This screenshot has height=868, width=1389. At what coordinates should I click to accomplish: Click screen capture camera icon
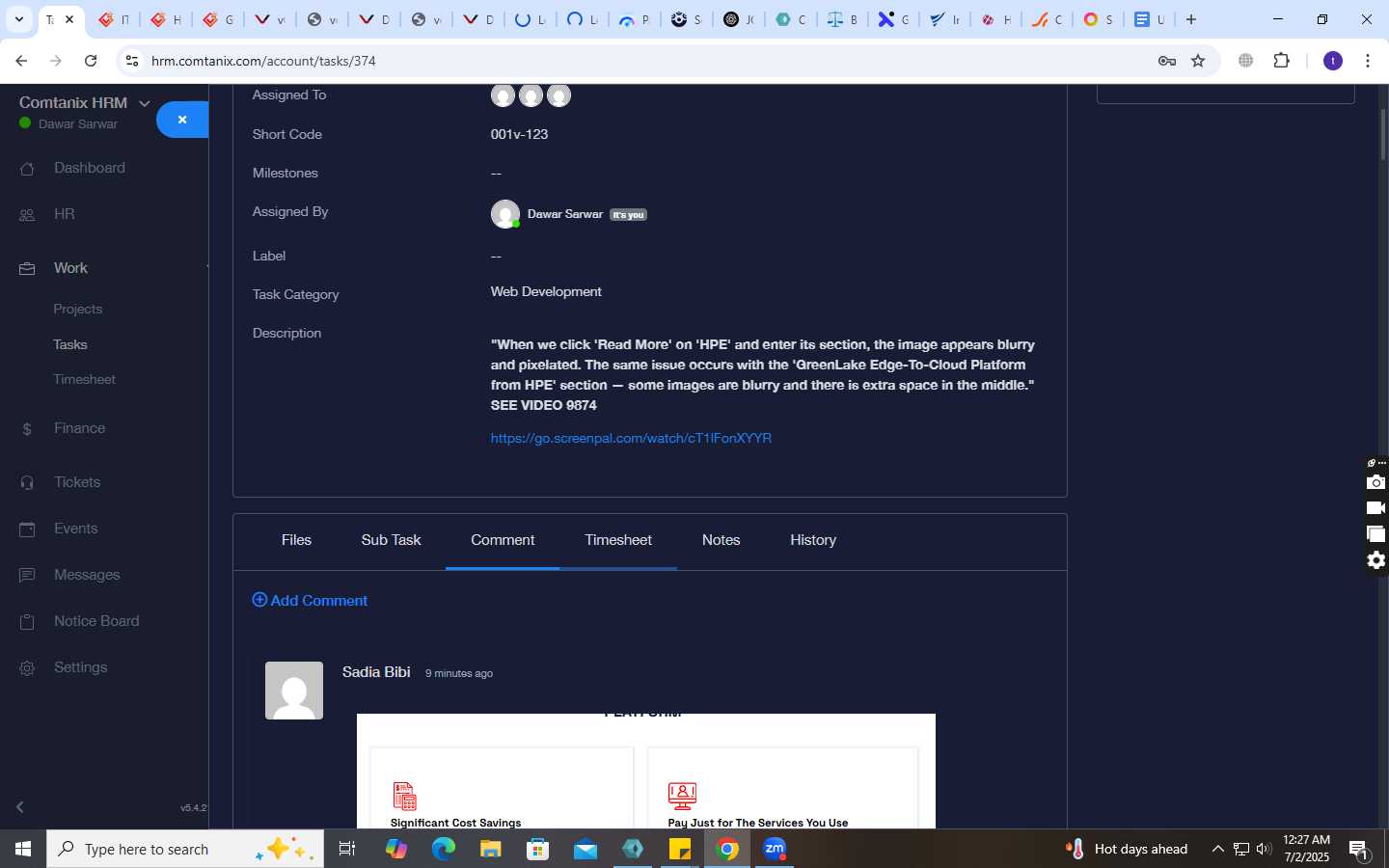pyautogui.click(x=1375, y=482)
